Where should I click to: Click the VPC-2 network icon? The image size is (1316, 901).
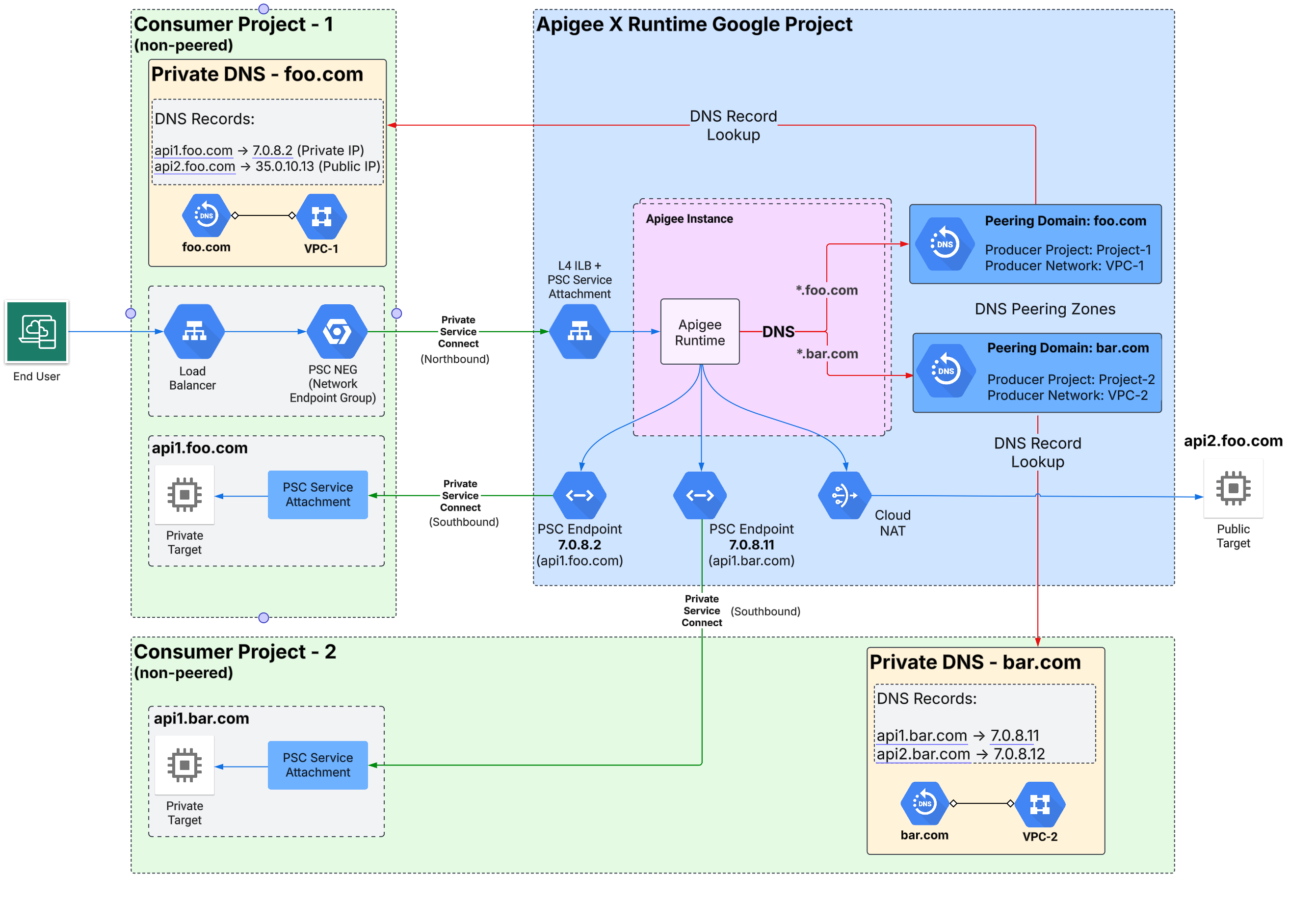tap(1040, 804)
